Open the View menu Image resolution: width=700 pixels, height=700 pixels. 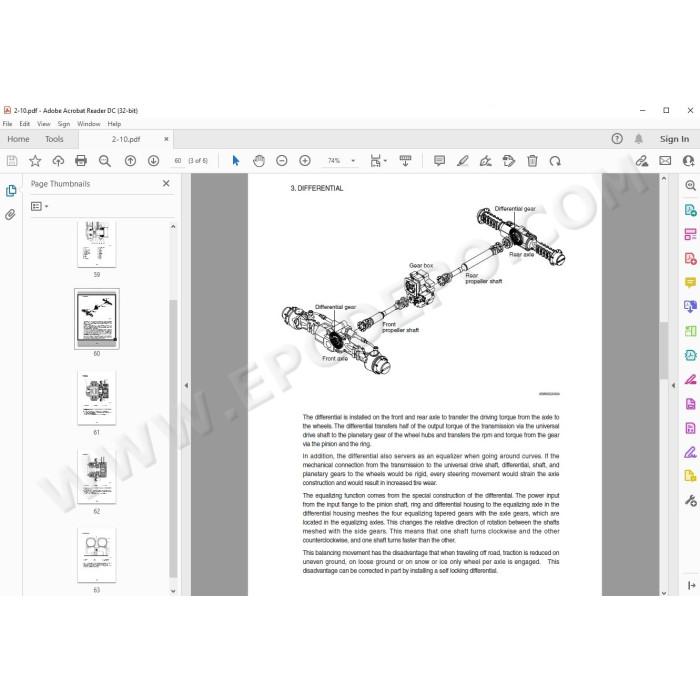click(x=43, y=124)
